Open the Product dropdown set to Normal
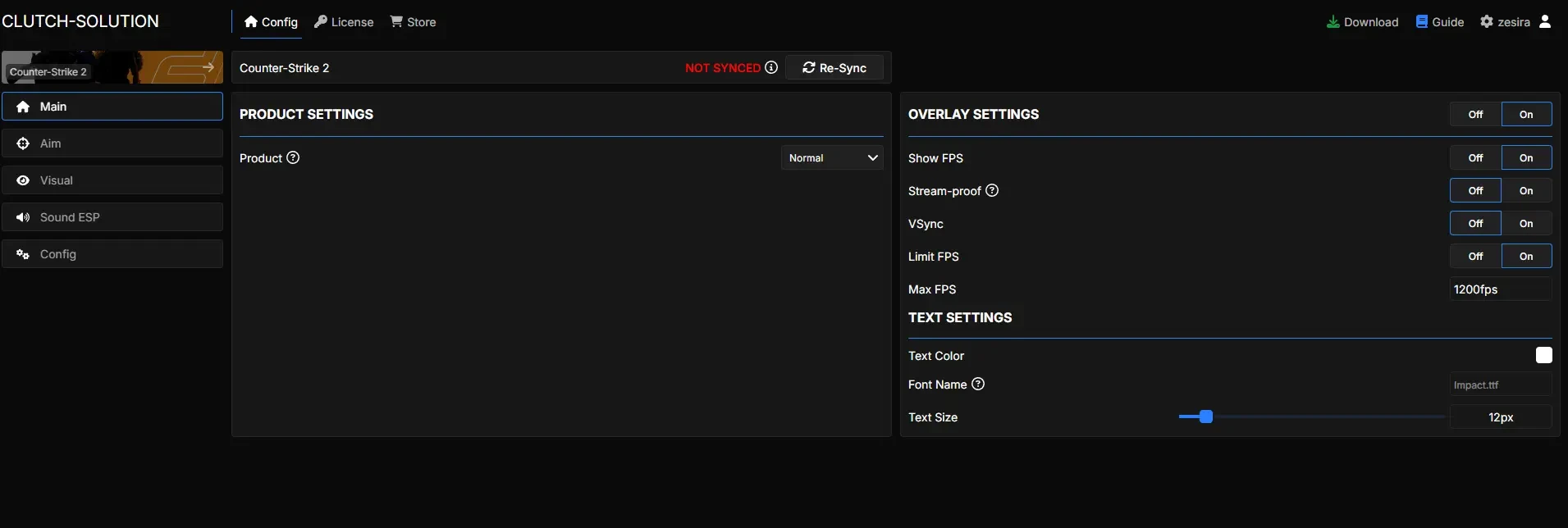 pos(832,157)
